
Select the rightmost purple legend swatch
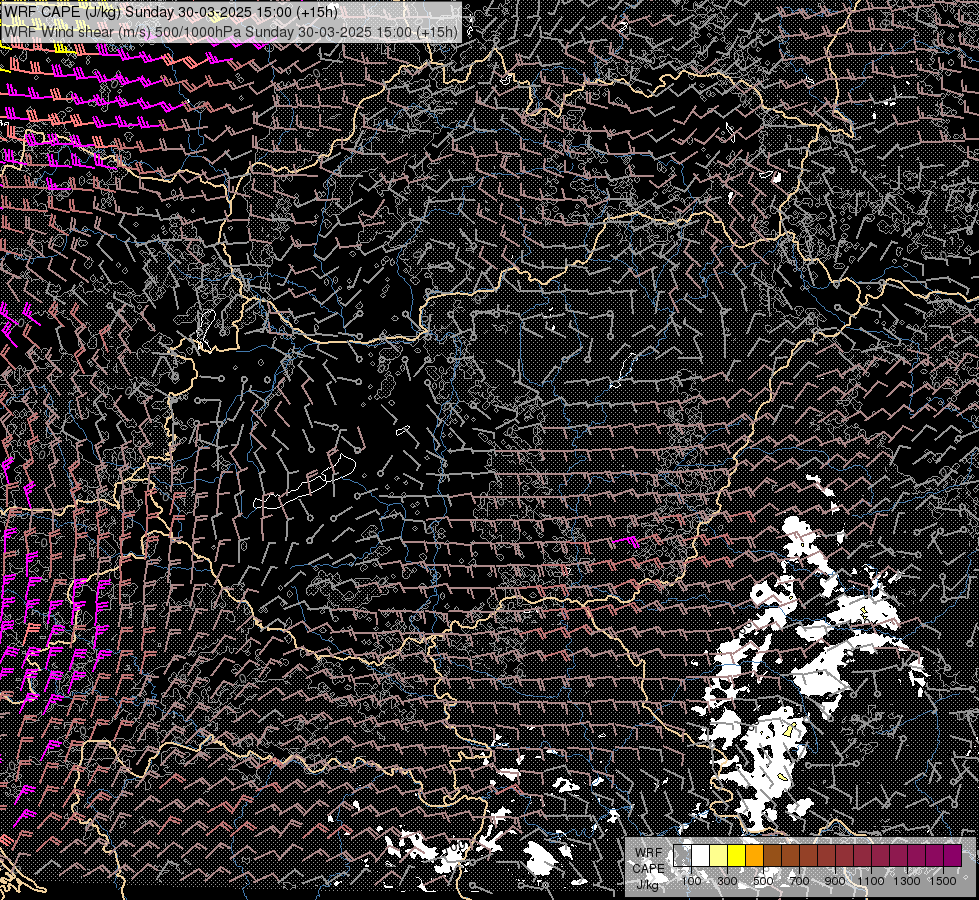coord(952,856)
